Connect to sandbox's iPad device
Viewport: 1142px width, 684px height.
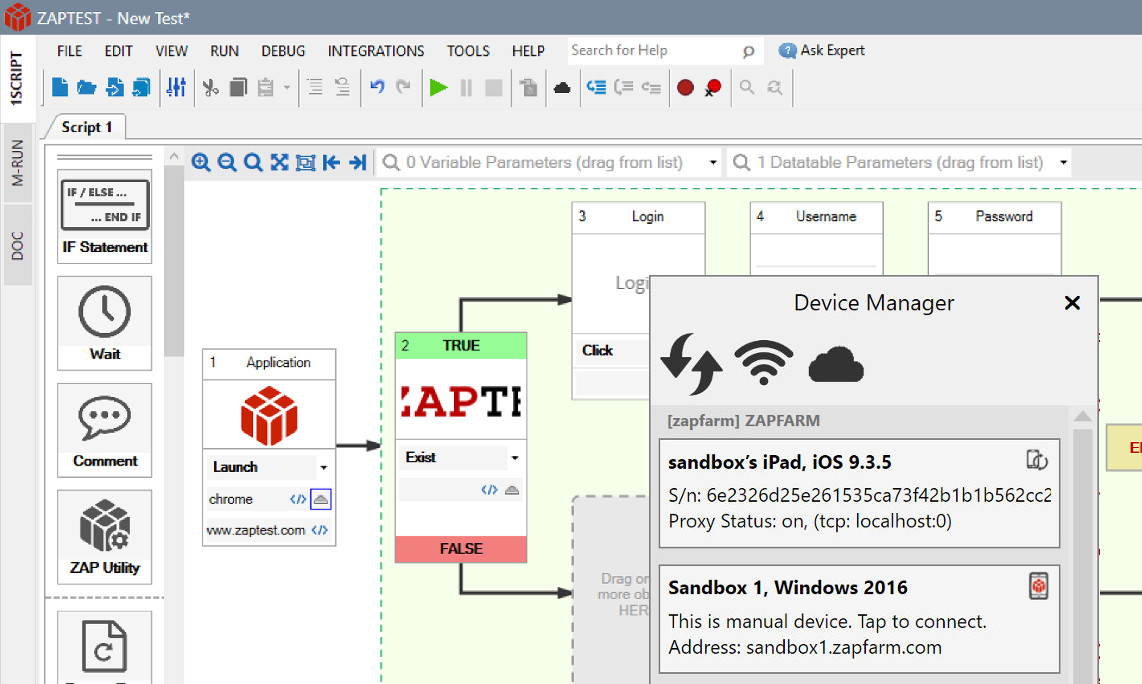(859, 492)
